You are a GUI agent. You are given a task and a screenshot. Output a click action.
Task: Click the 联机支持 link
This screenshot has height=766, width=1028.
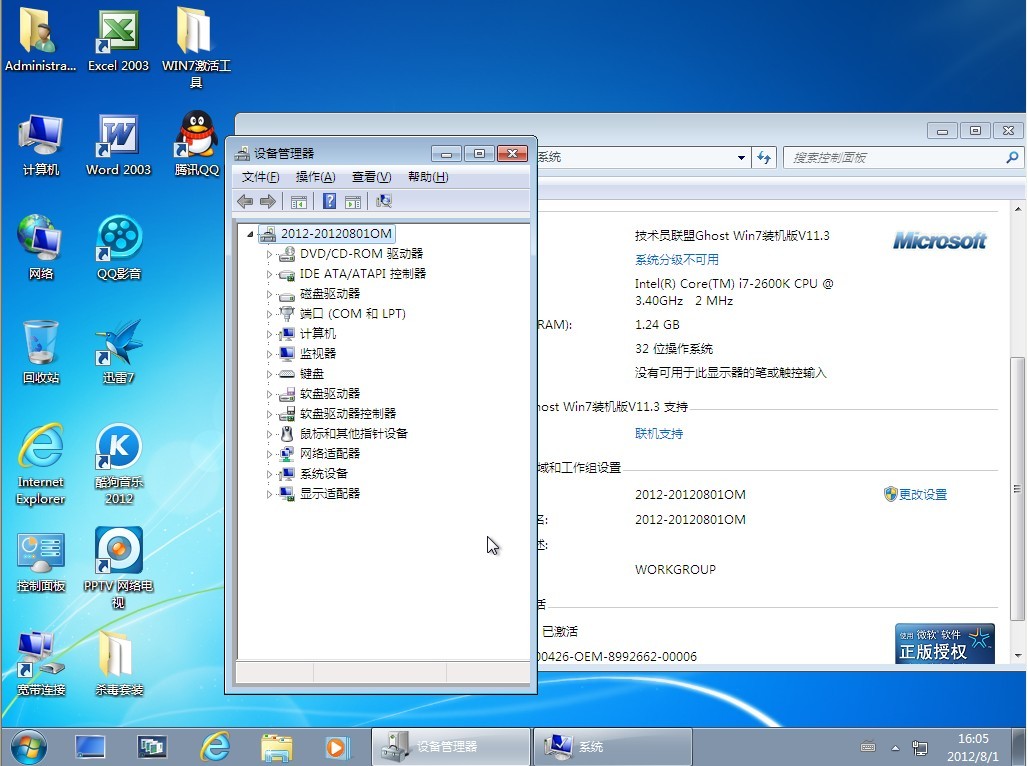(659, 433)
